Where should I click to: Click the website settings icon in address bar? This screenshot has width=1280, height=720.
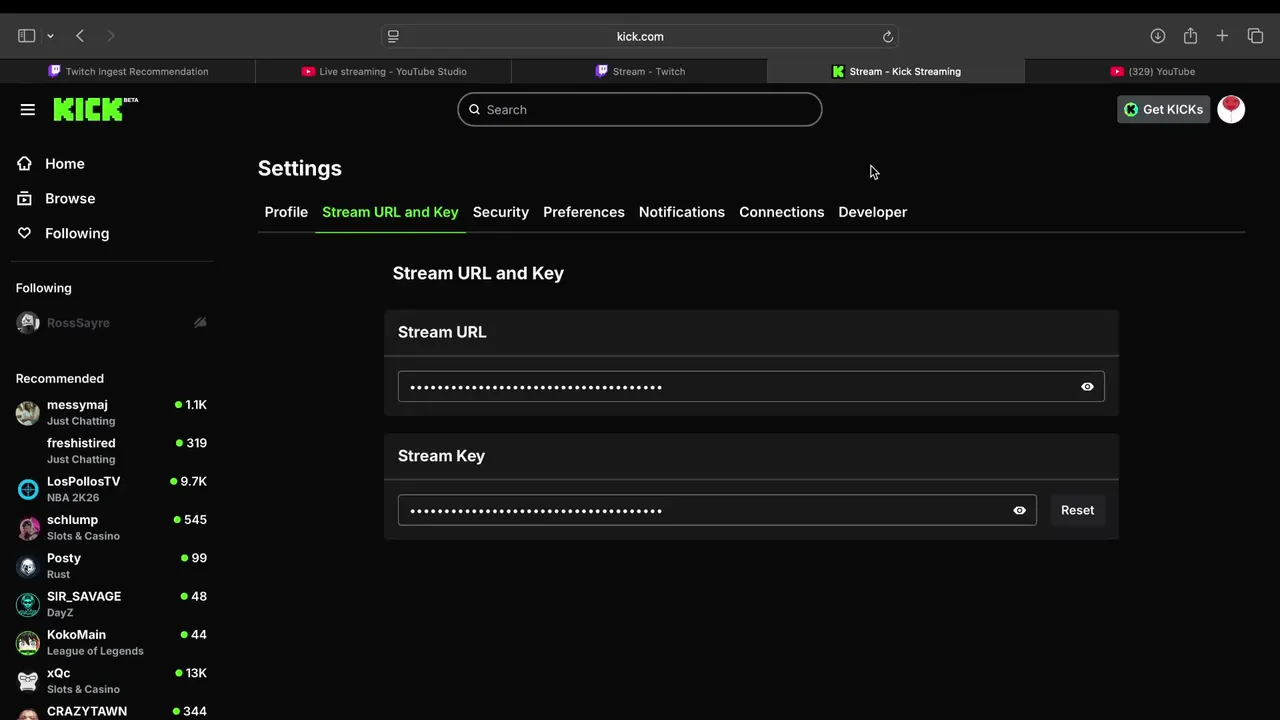coord(393,36)
